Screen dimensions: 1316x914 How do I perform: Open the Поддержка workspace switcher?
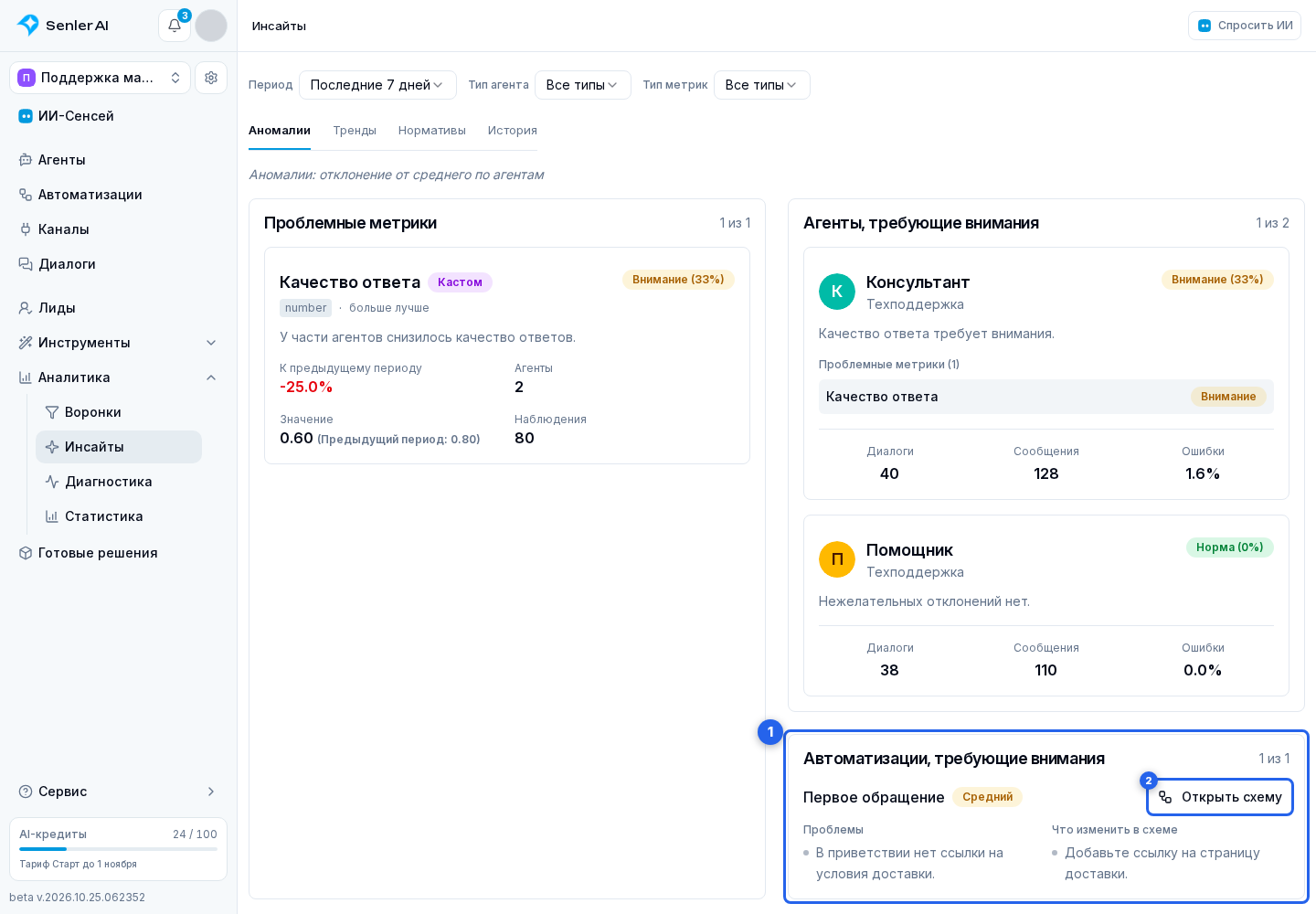click(x=101, y=78)
